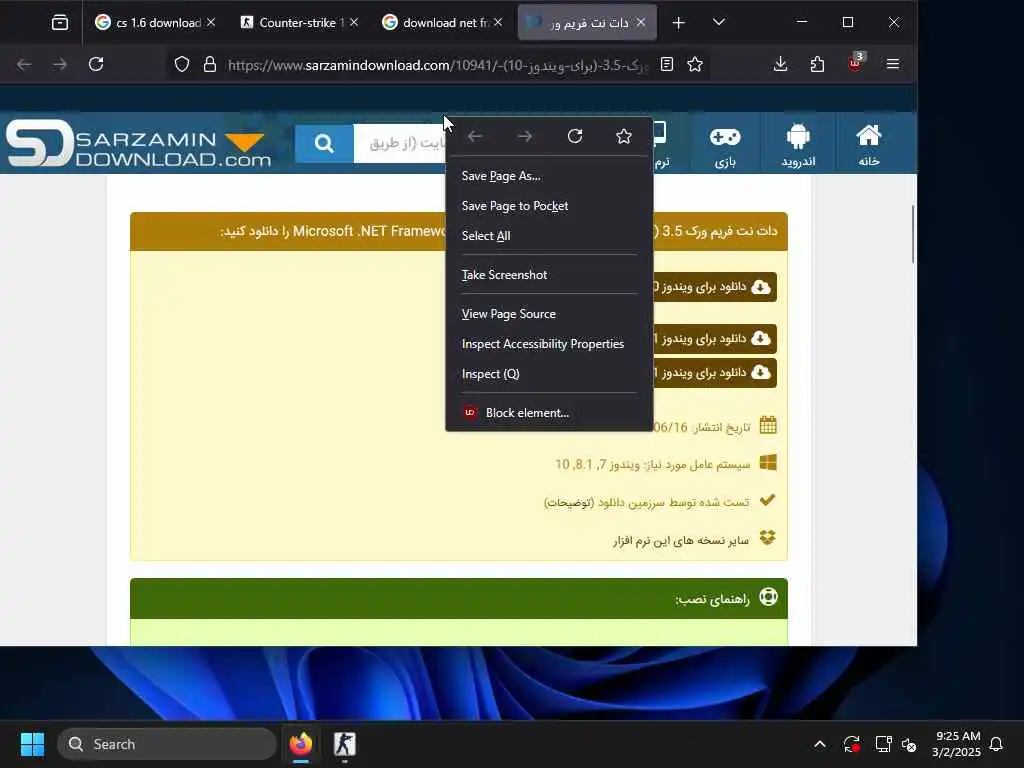Open the Android (اندروید) nav icon

click(x=798, y=145)
